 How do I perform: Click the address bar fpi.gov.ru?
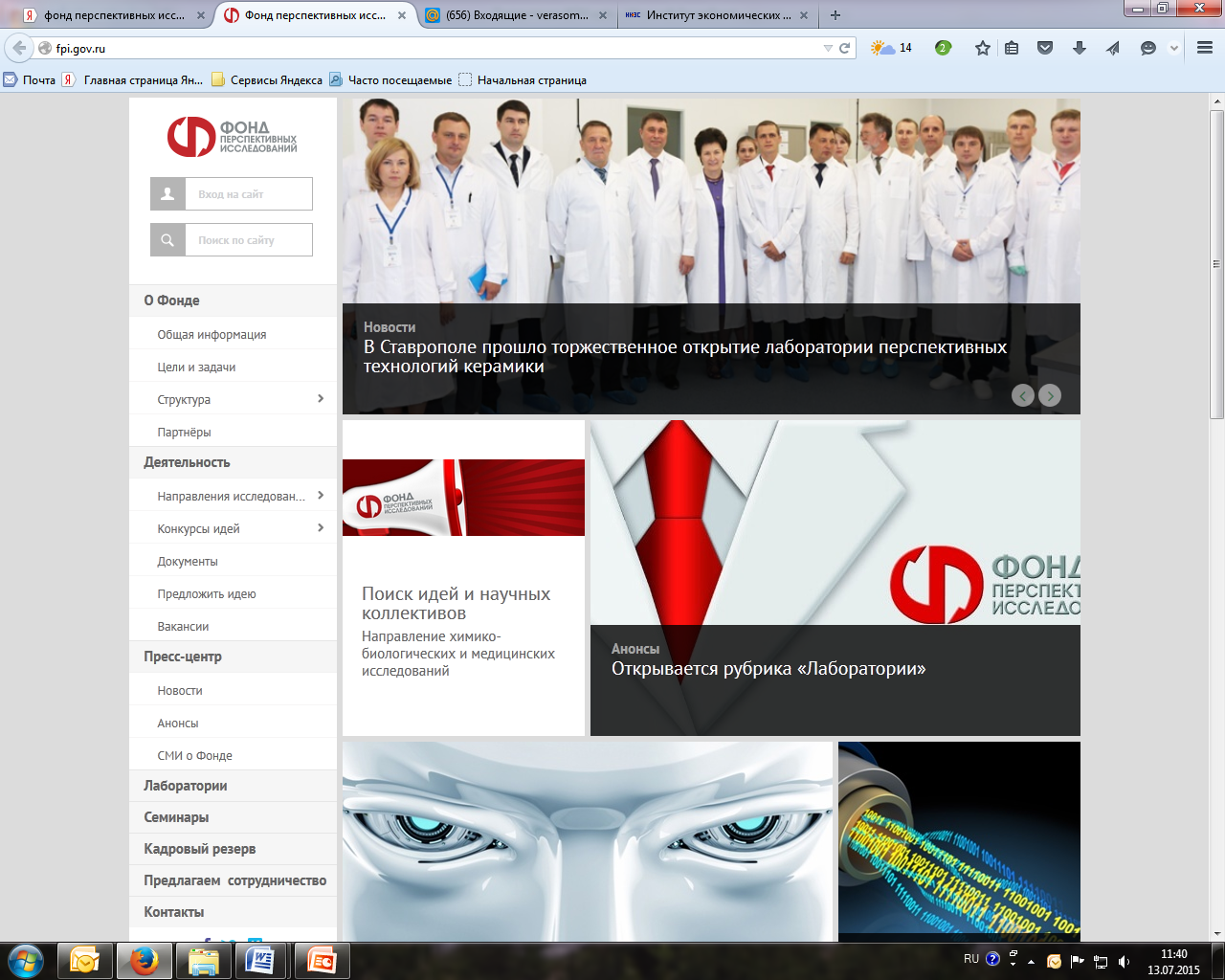tap(431, 48)
